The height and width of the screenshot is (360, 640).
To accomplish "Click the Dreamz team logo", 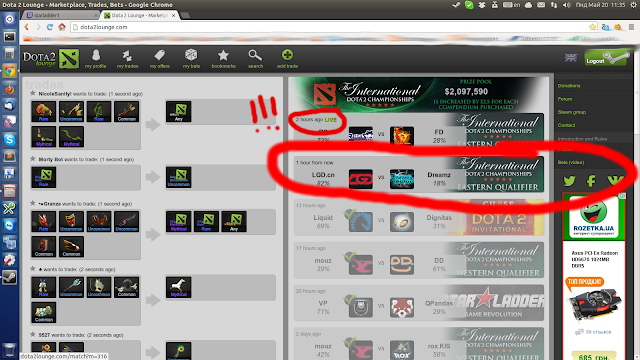I will pos(402,179).
